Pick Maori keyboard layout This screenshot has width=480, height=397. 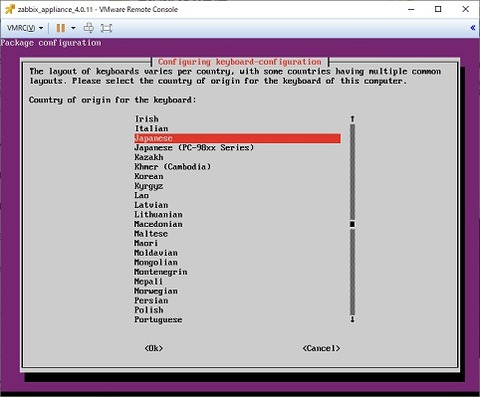tap(146, 243)
